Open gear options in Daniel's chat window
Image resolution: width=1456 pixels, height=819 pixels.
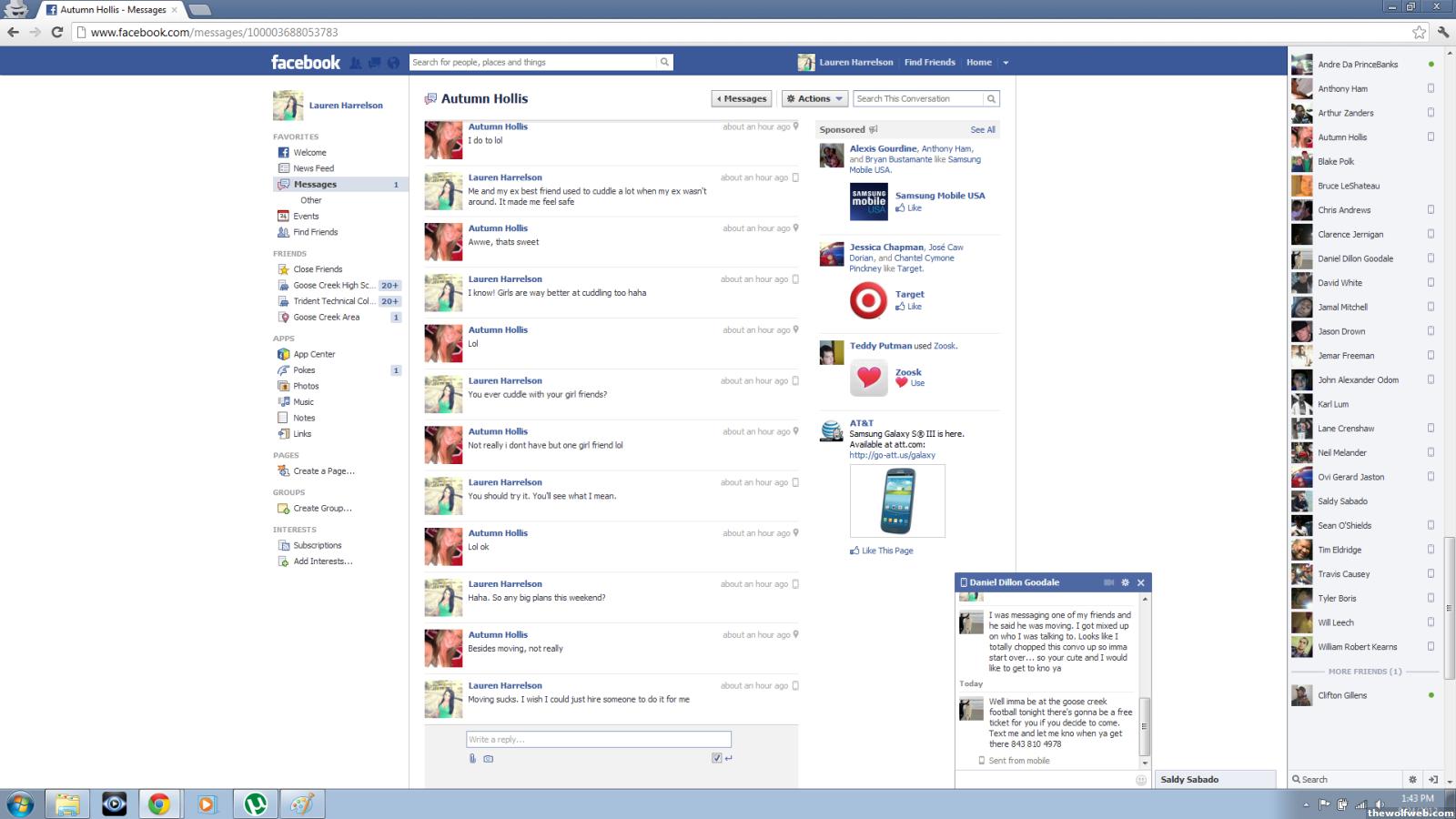pos(1125,582)
